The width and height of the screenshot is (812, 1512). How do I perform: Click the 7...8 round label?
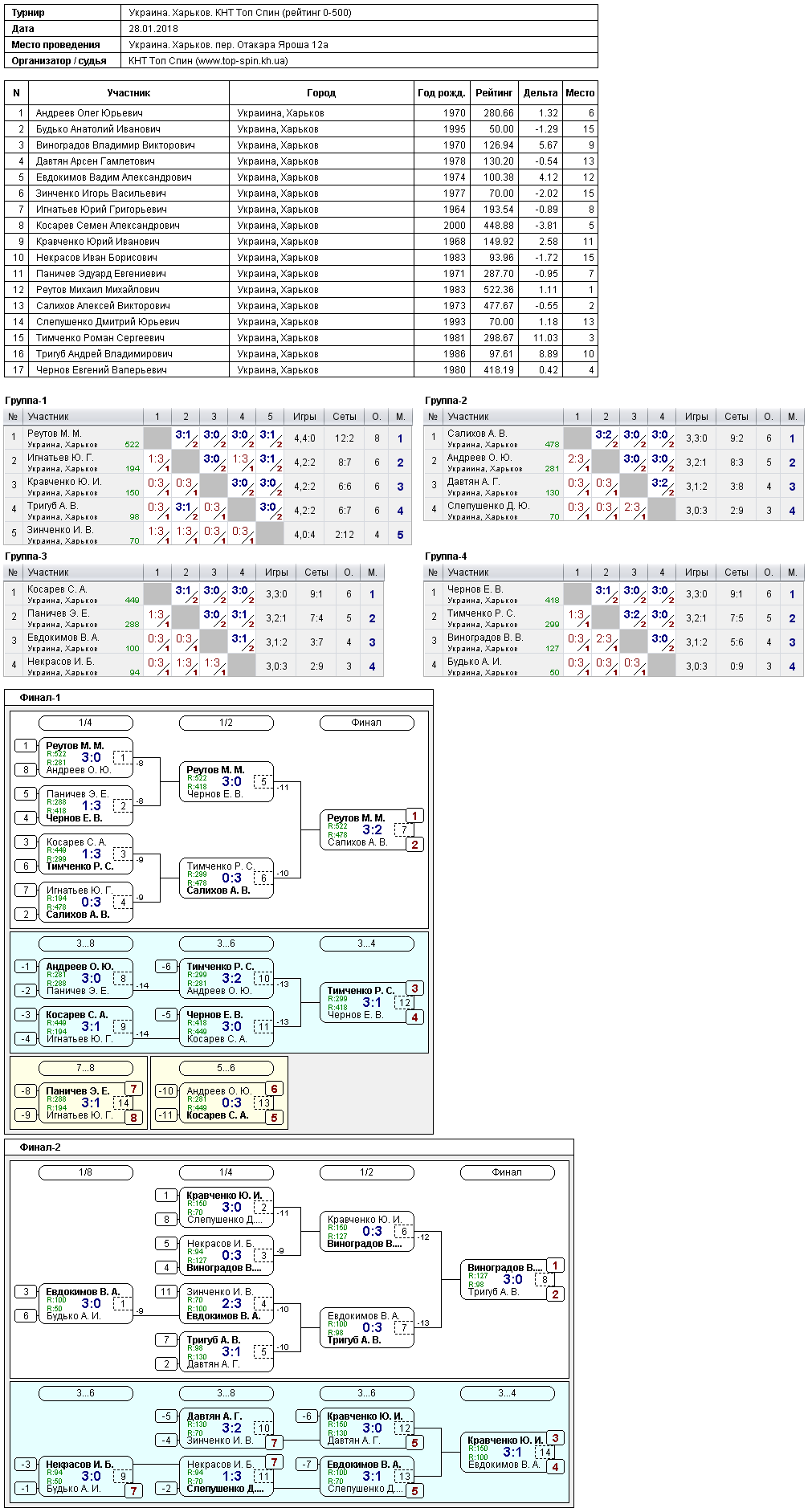86,1068
